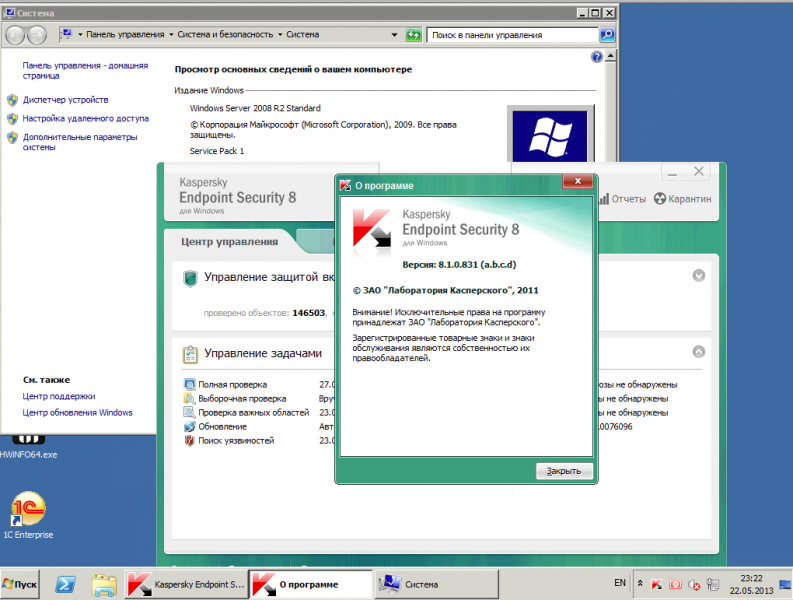Open Дополнительные параметры системы link
This screenshot has width=793, height=600.
pos(79,142)
